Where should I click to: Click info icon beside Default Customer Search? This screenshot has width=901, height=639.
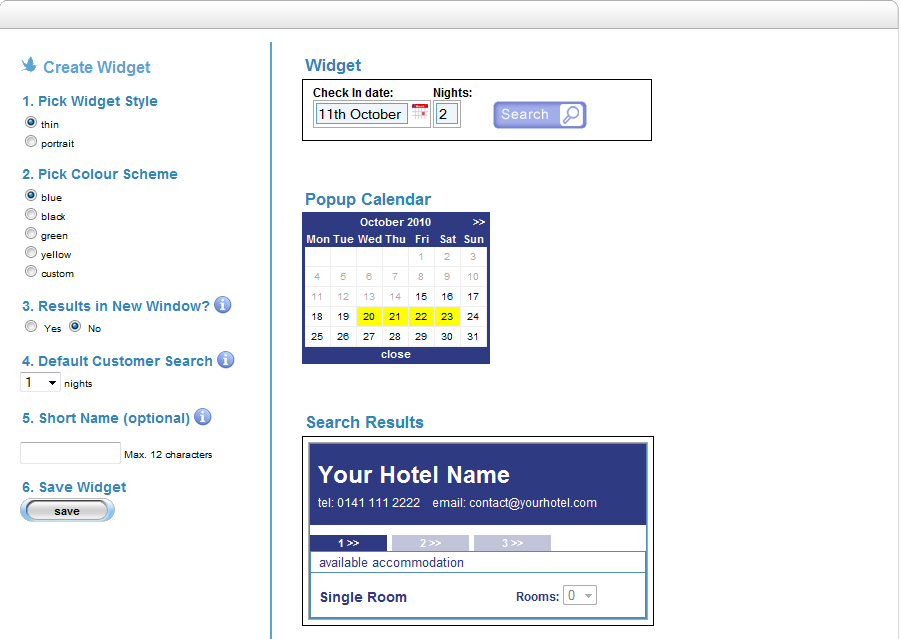(226, 360)
